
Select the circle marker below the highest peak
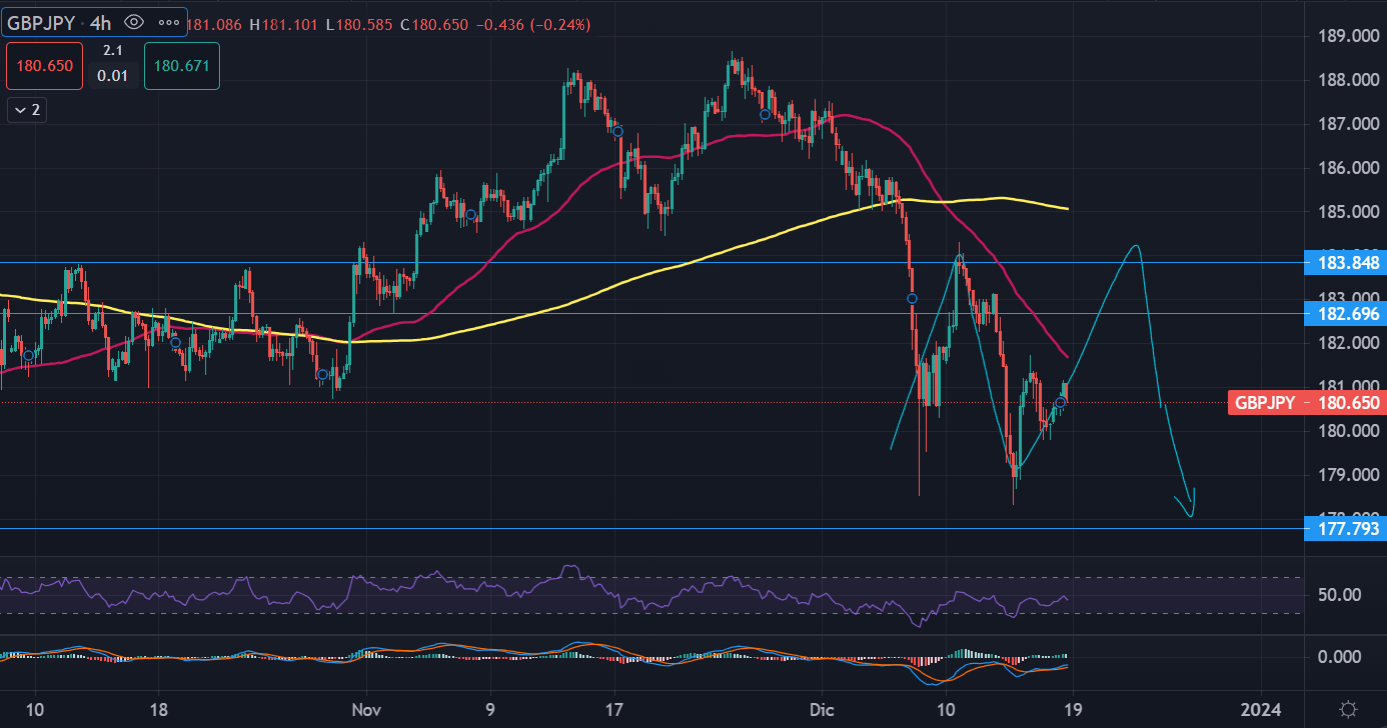[x=764, y=115]
